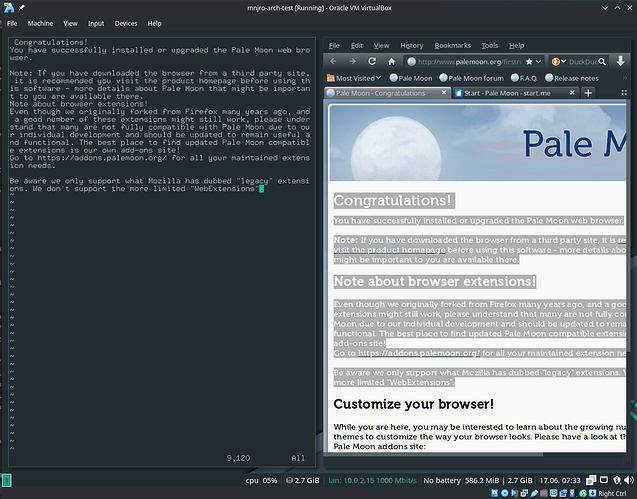Click the magnifier search icon in search box
Image resolution: width=637 pixels, height=499 pixels.
602,61
